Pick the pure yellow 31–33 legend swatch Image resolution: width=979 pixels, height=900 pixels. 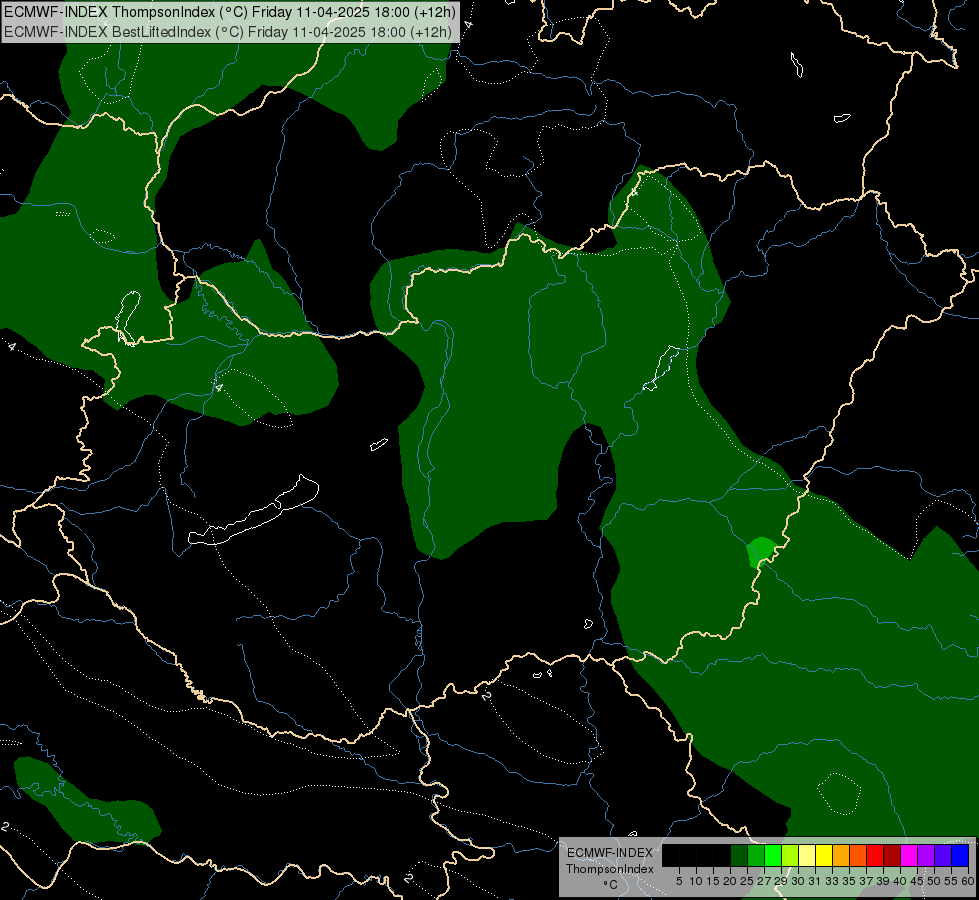(x=824, y=855)
